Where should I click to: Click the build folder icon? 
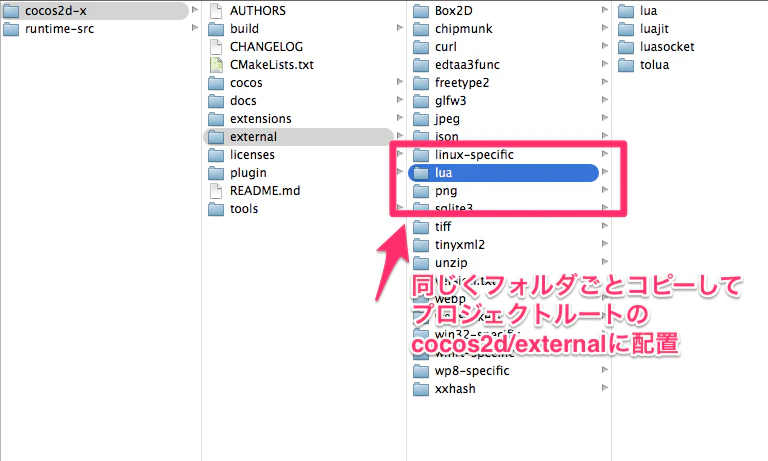click(x=216, y=29)
